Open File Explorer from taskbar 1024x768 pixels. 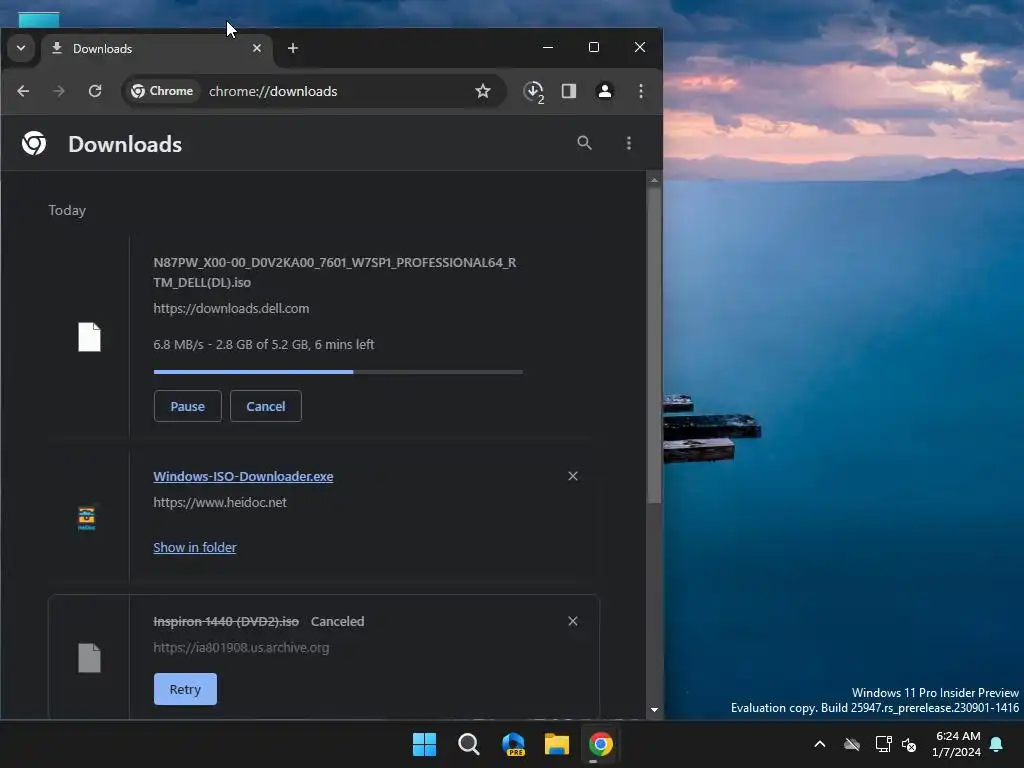557,744
